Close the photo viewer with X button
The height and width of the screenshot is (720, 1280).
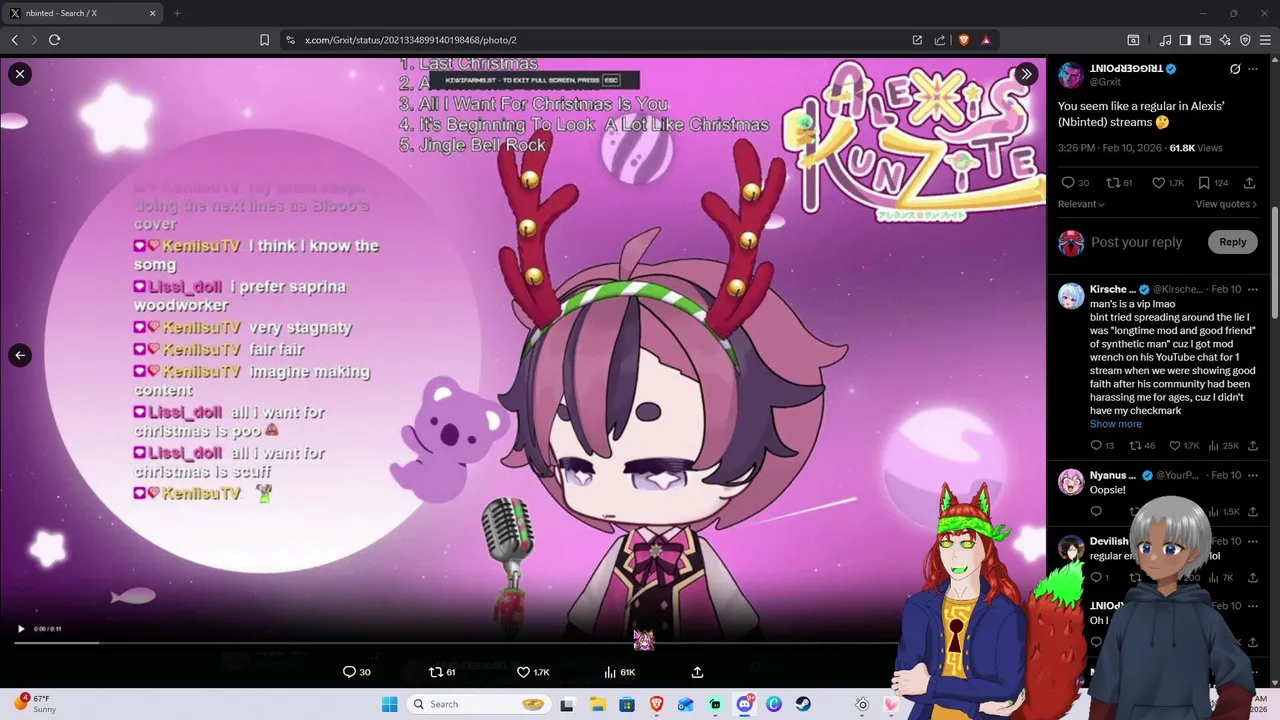point(20,73)
